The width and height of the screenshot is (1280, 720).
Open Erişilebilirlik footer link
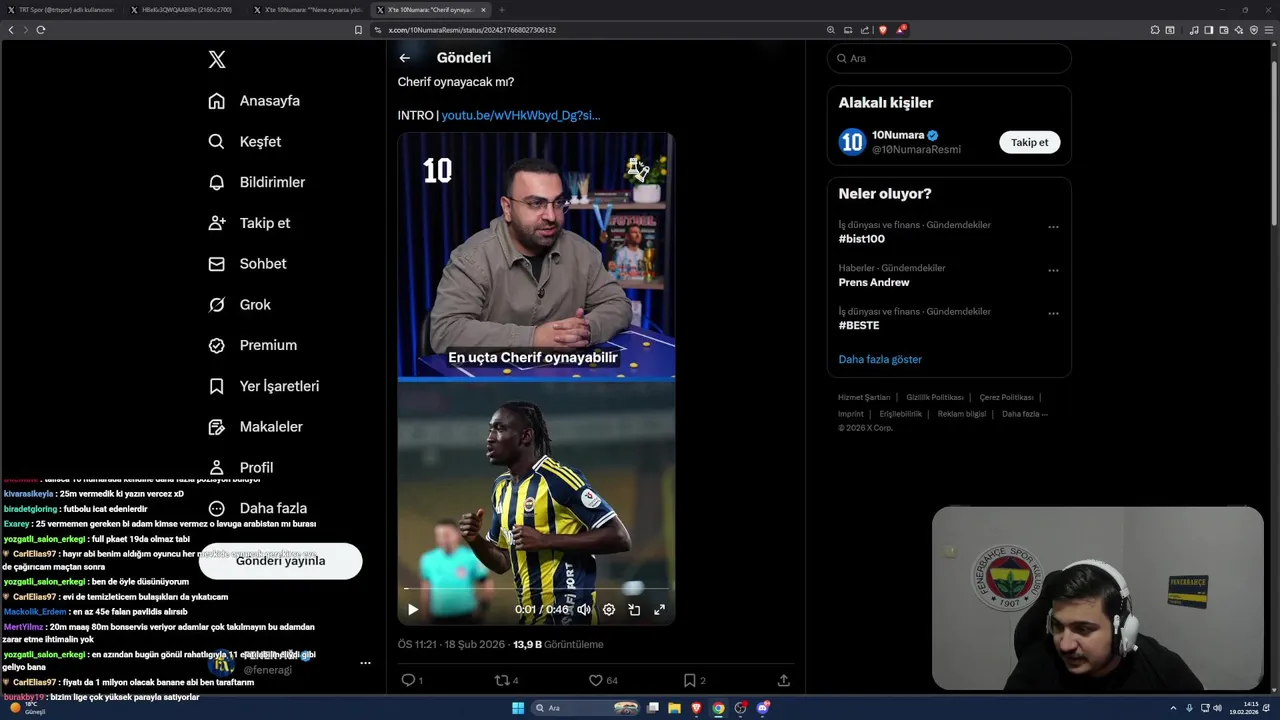pyautogui.click(x=901, y=414)
